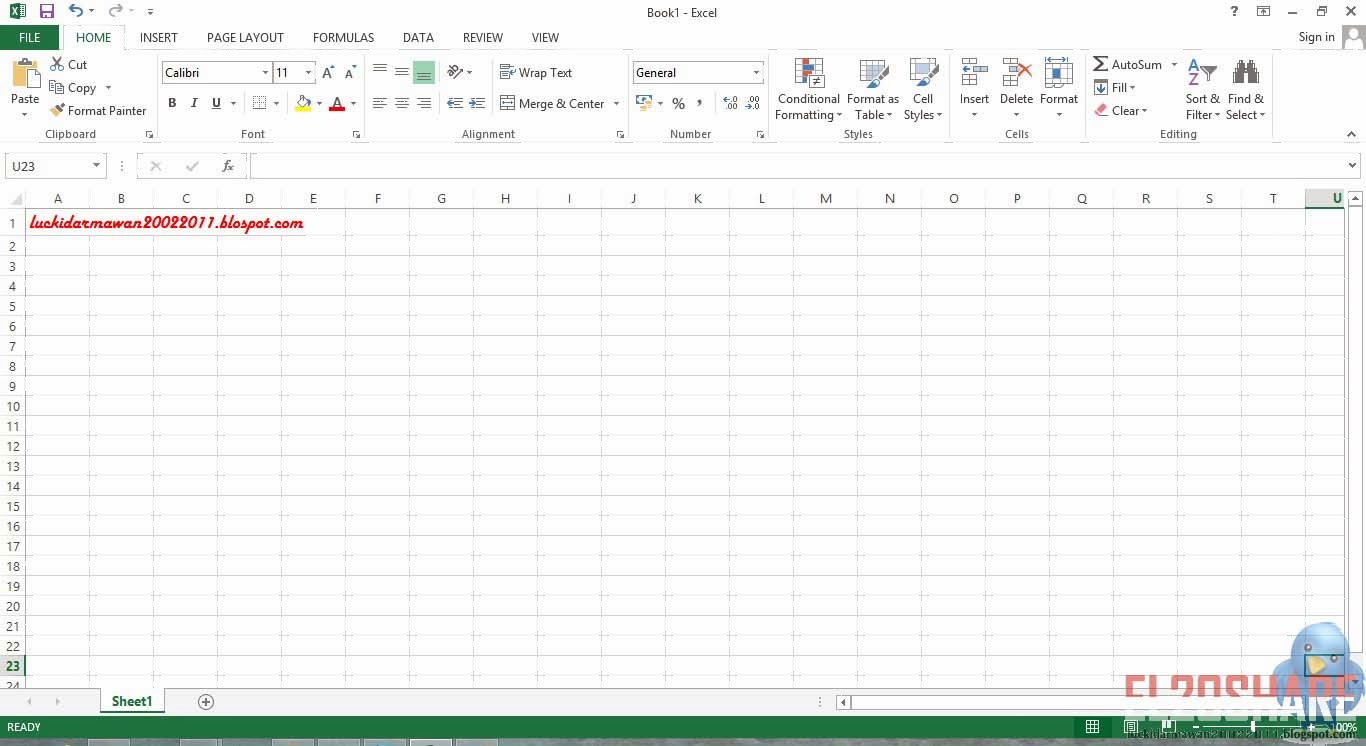Screen dimensions: 1366x746
Task: Apply the yellow fill color bucket
Action: 303,103
